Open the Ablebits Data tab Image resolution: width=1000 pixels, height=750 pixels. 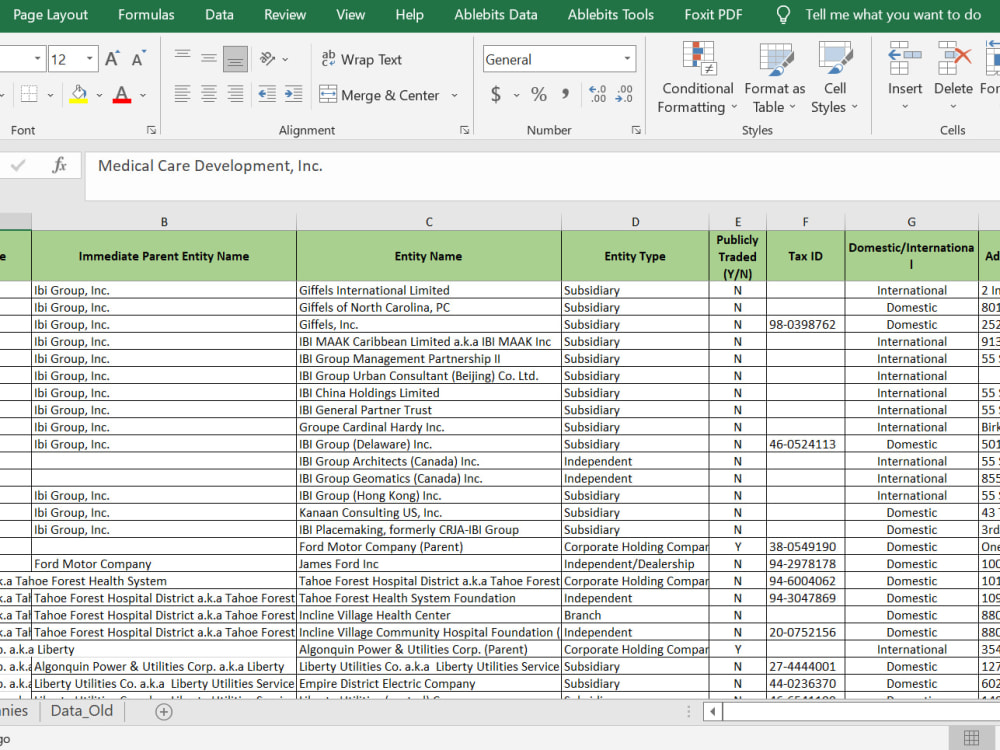click(x=496, y=15)
